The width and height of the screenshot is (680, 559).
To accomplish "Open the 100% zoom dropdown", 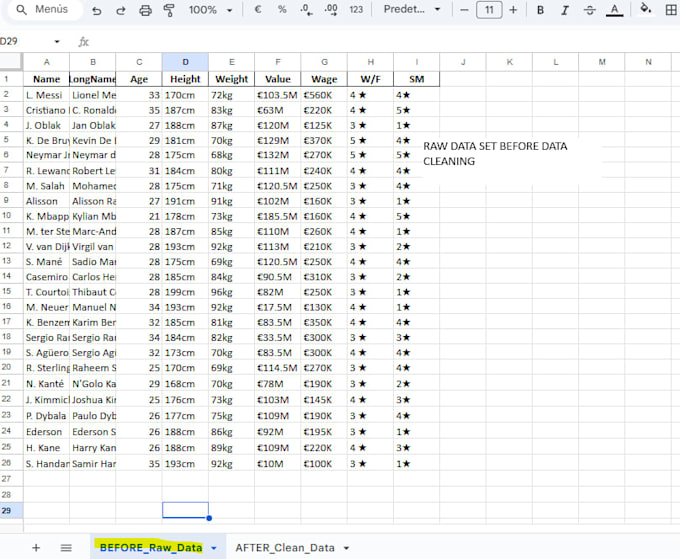I will coord(210,10).
